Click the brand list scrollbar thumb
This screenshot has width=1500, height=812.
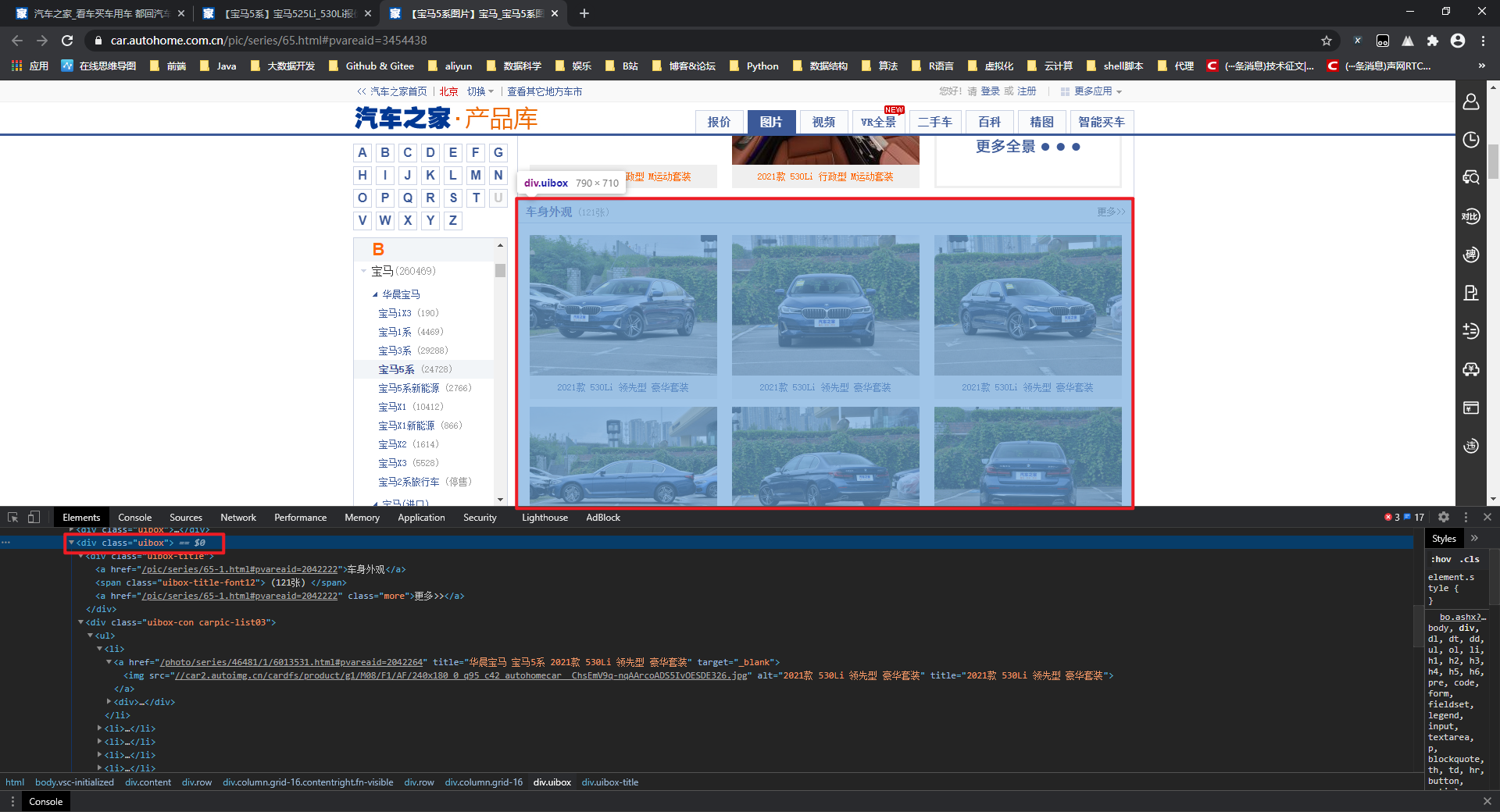point(500,270)
